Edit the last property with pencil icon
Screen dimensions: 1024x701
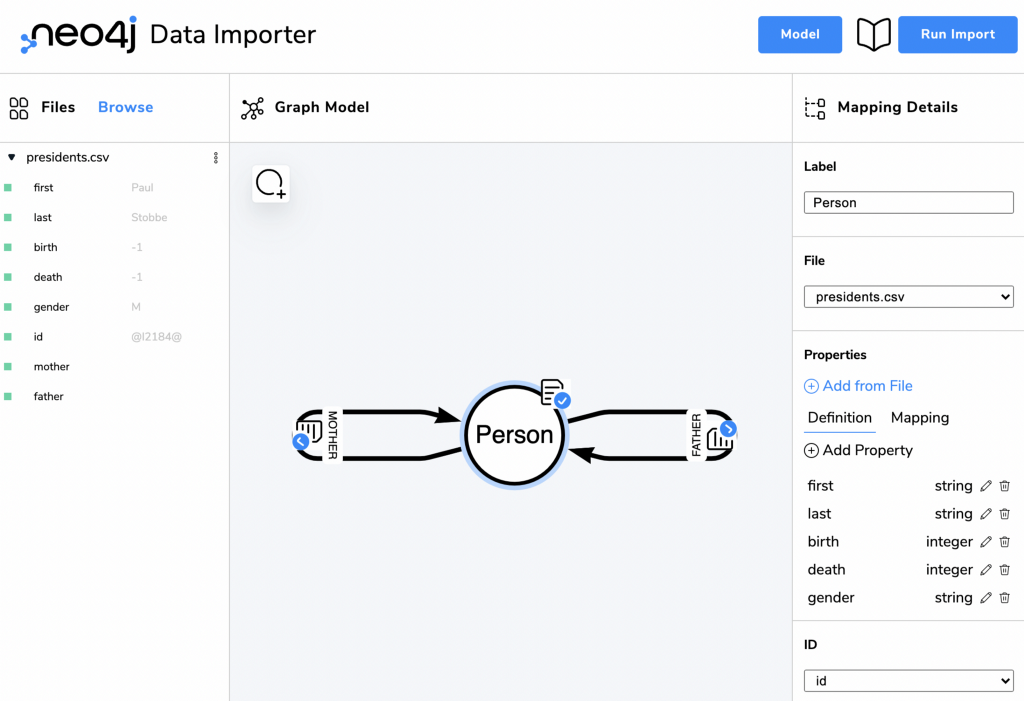[x=986, y=514]
